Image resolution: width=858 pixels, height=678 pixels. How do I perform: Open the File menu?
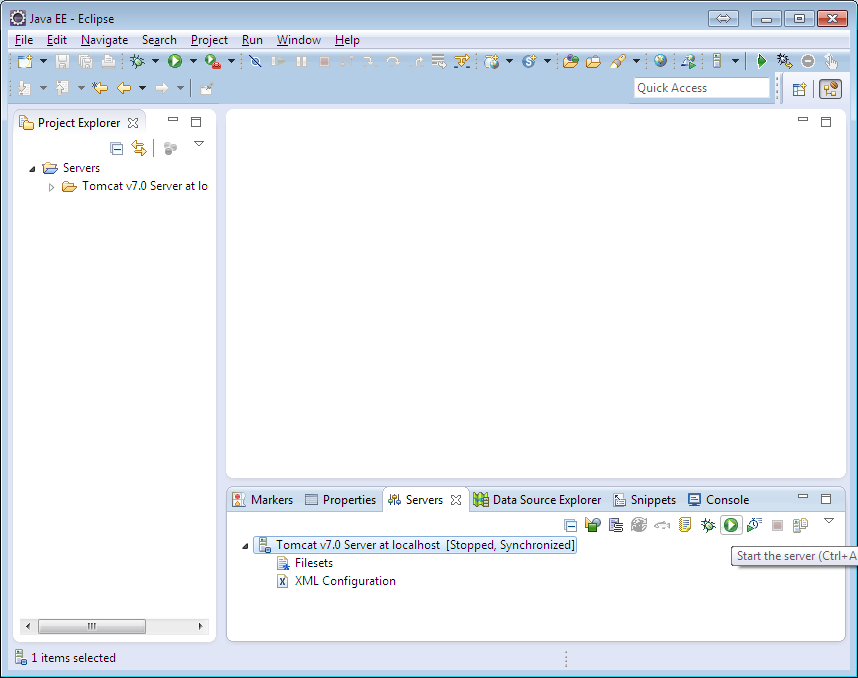24,40
